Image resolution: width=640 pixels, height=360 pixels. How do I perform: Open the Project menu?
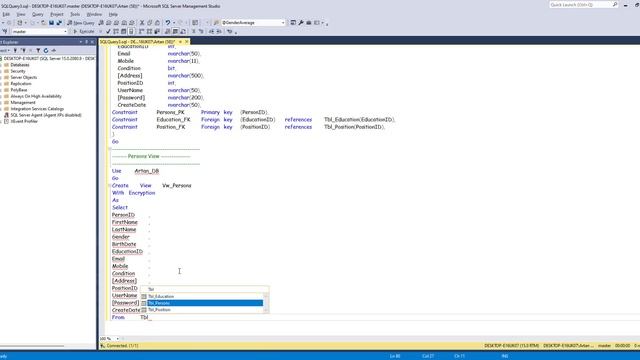click(x=57, y=14)
